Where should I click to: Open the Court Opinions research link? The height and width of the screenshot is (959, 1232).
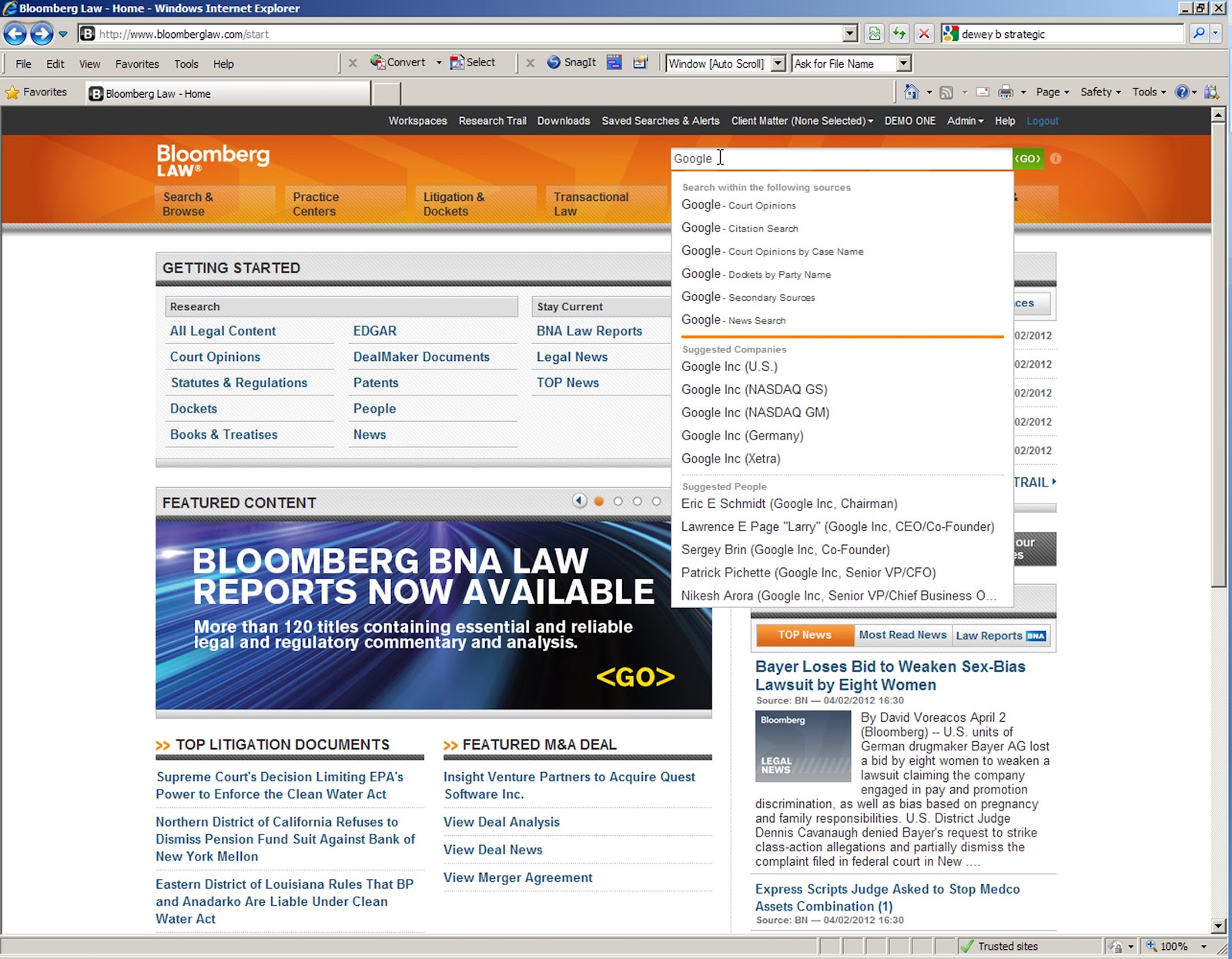click(215, 357)
